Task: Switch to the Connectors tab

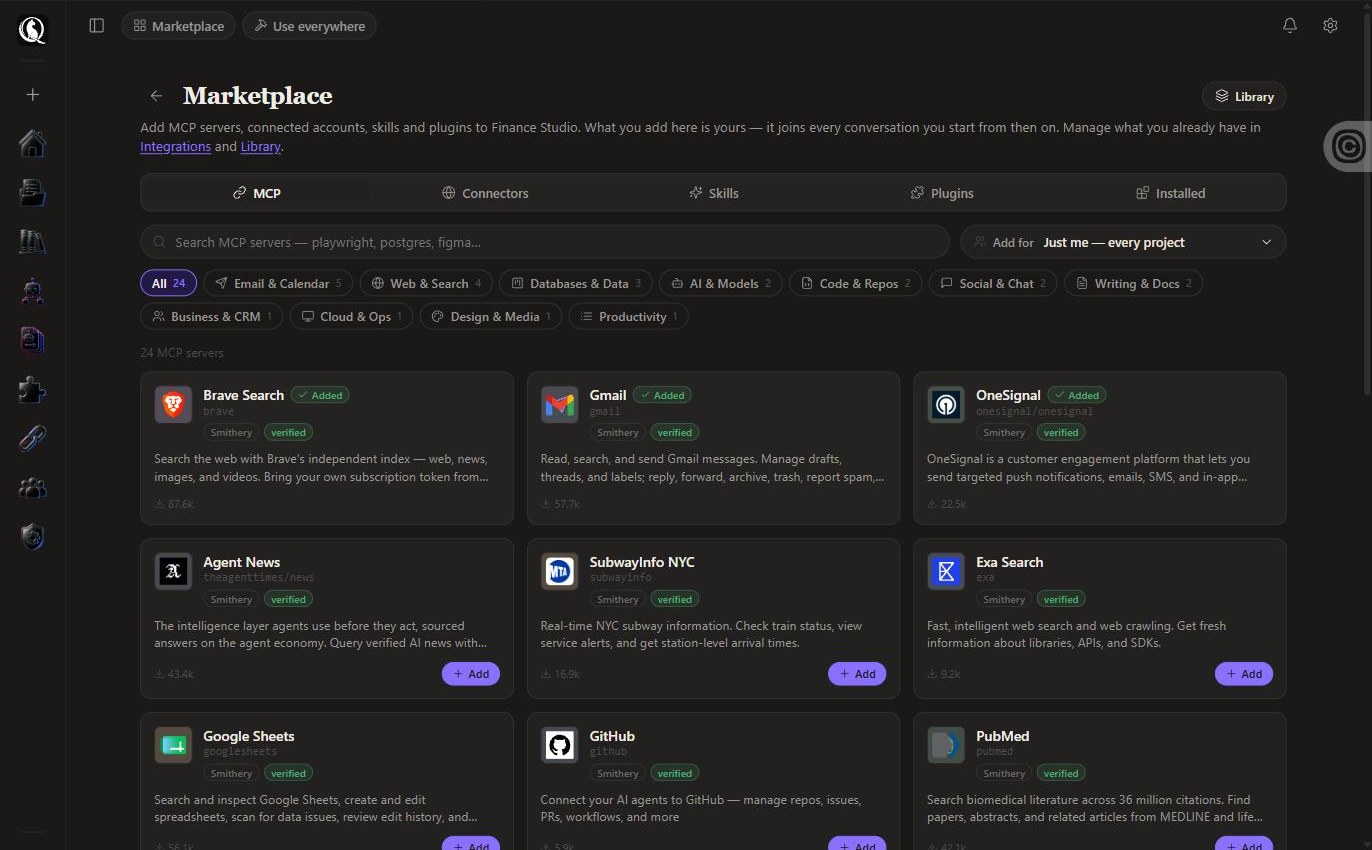Action: [x=485, y=193]
